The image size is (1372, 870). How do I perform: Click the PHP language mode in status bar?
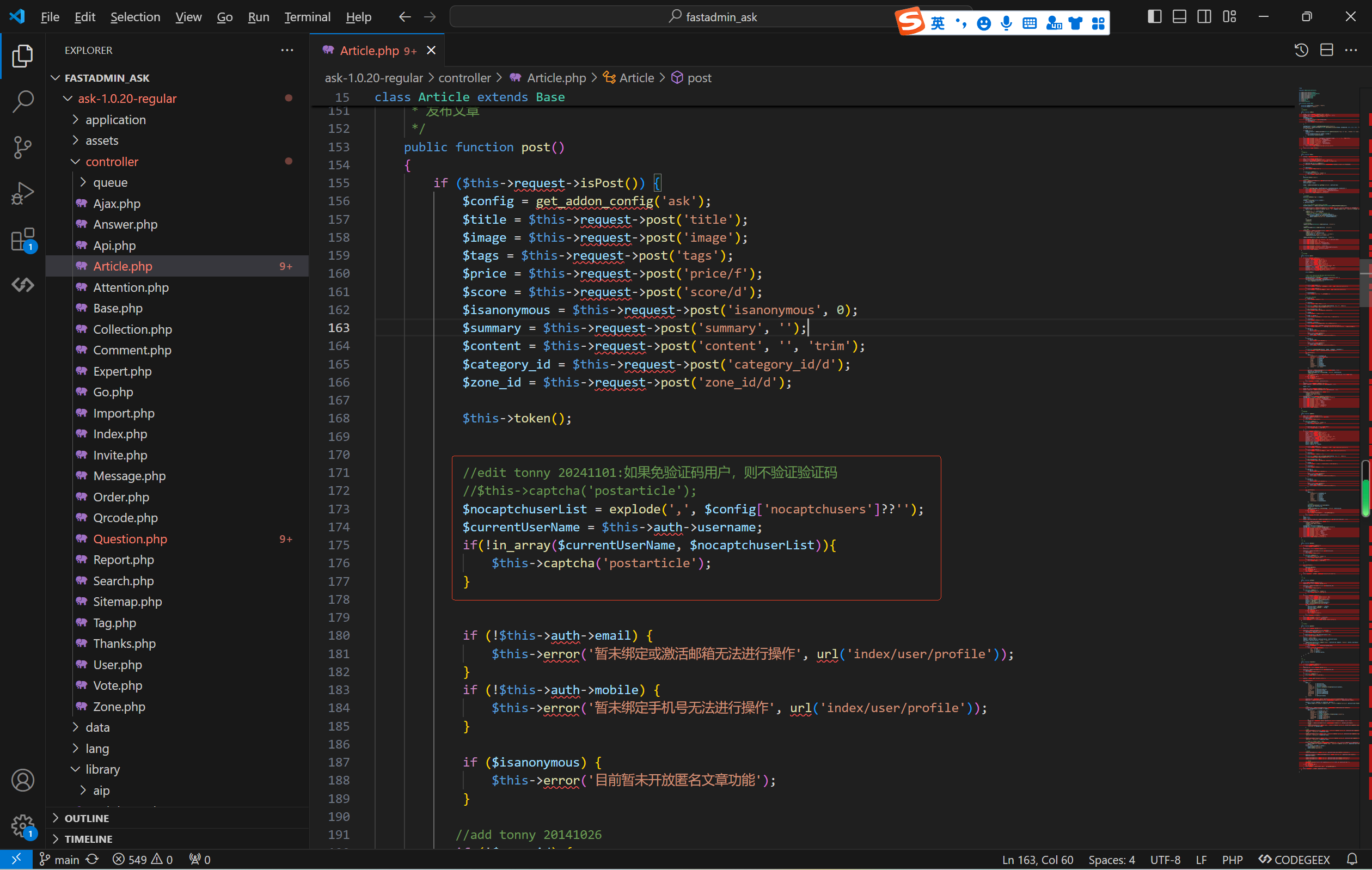coord(1232,859)
